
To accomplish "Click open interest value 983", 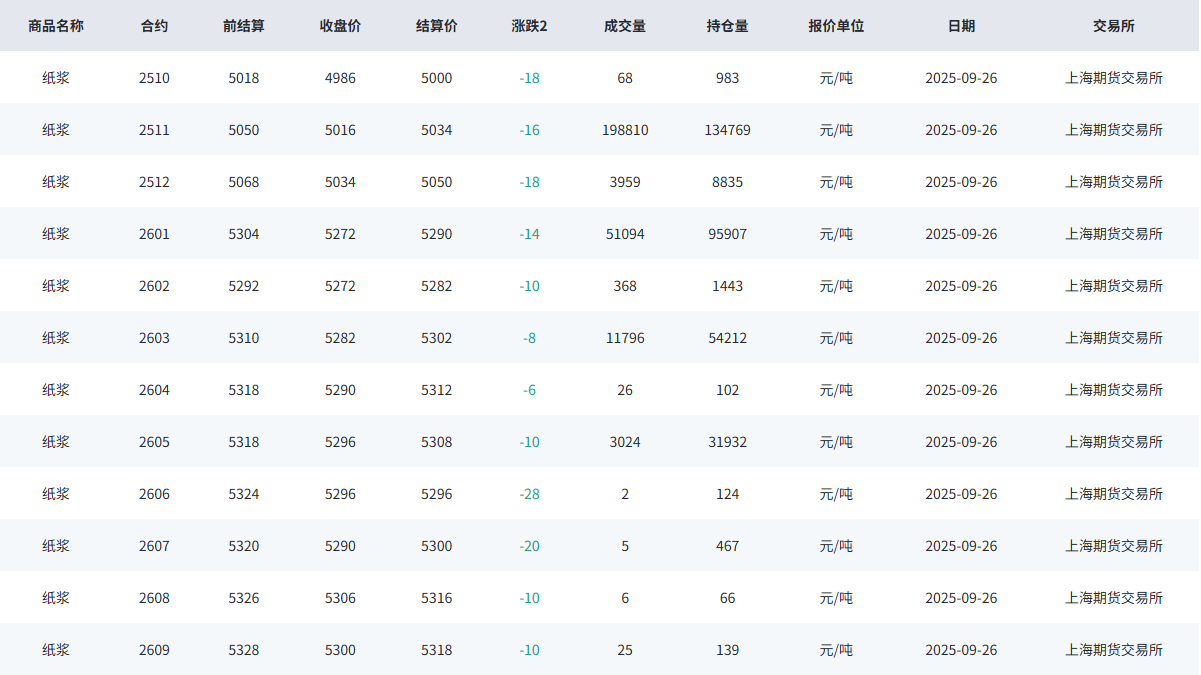I will pos(727,78).
